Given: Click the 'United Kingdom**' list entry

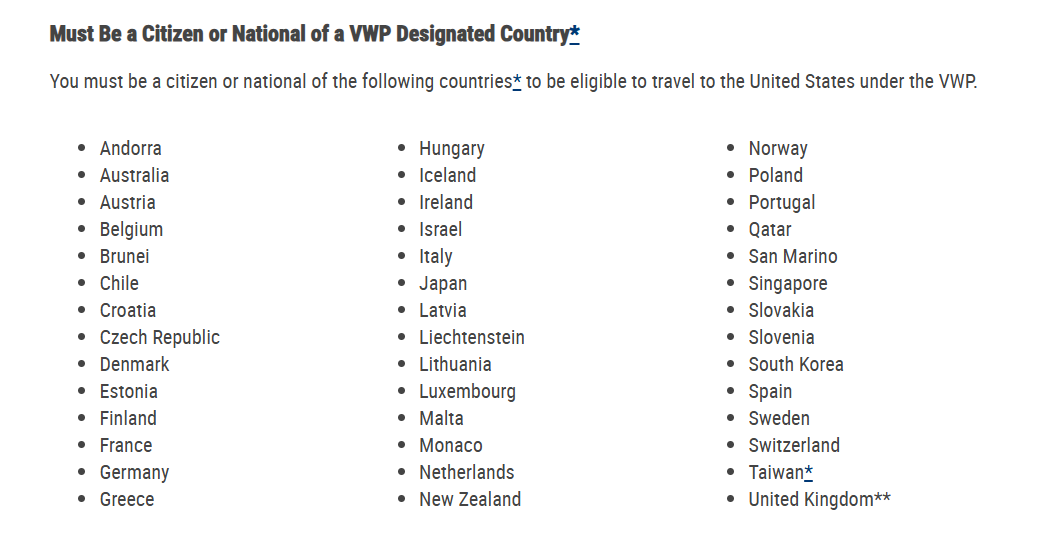Looking at the screenshot, I should (x=819, y=499).
